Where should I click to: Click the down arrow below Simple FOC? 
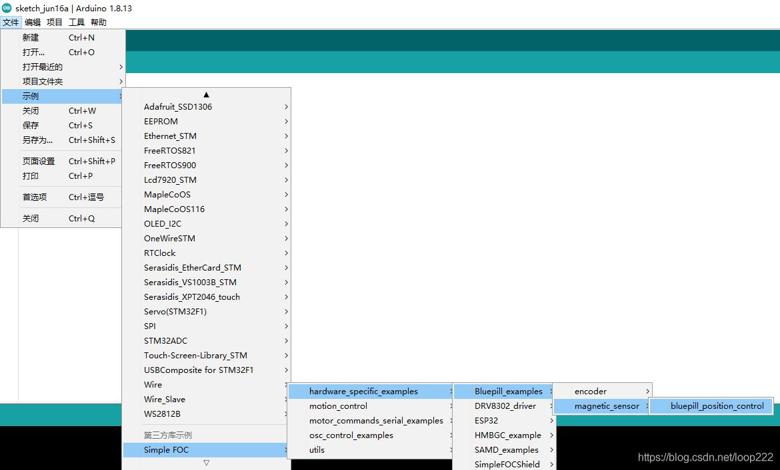(206, 463)
